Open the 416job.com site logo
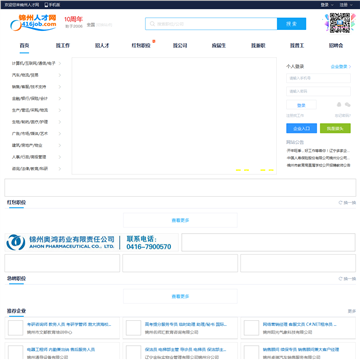360x360 pixels. (33, 23)
